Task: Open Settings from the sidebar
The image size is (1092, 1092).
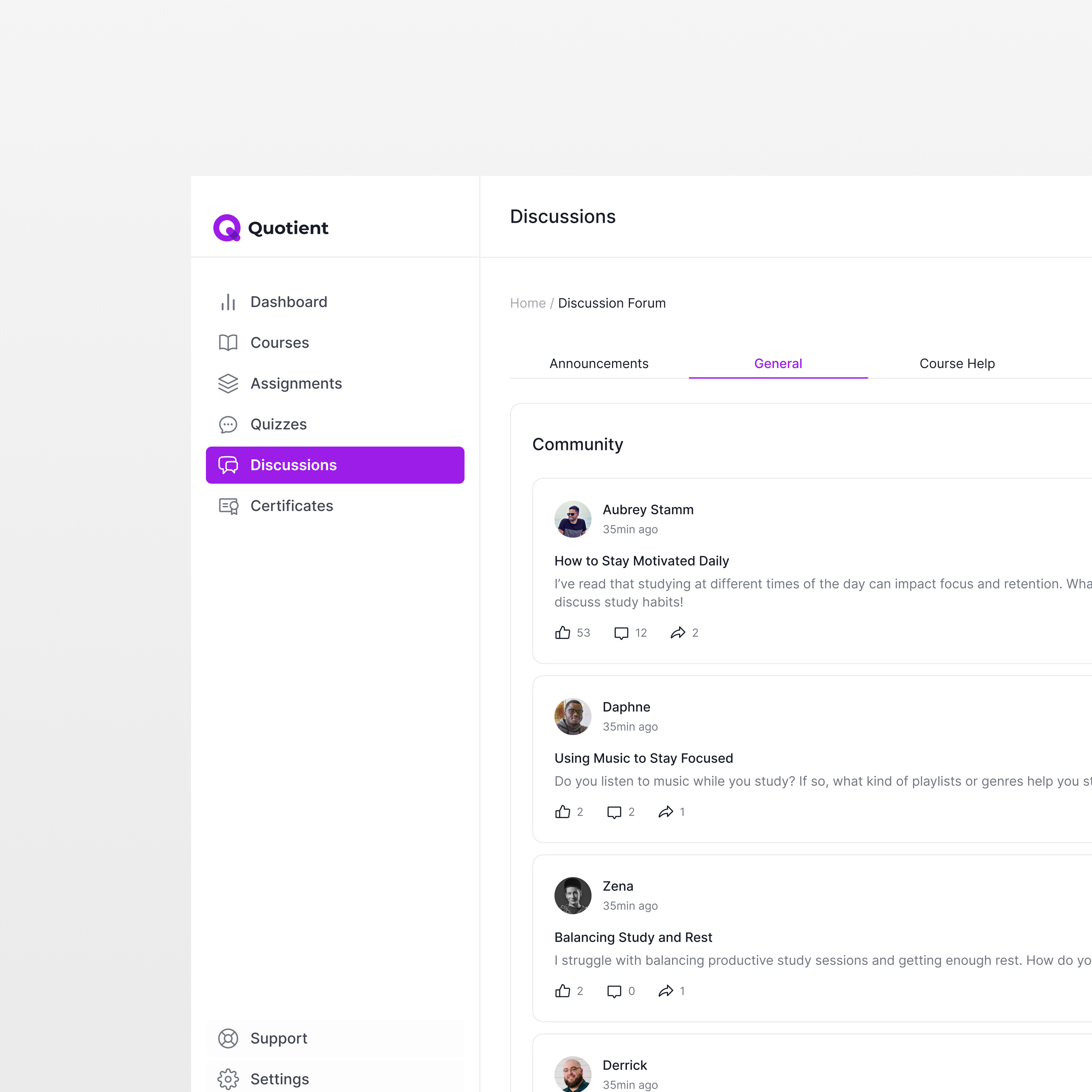Action: click(x=279, y=1079)
